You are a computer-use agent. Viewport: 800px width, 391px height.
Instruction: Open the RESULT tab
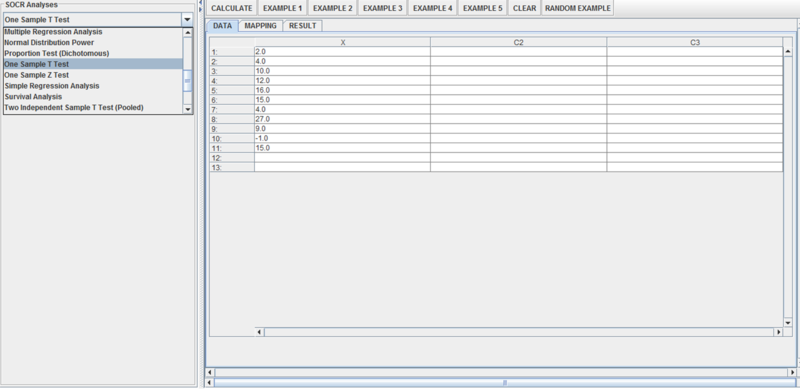pyautogui.click(x=303, y=26)
